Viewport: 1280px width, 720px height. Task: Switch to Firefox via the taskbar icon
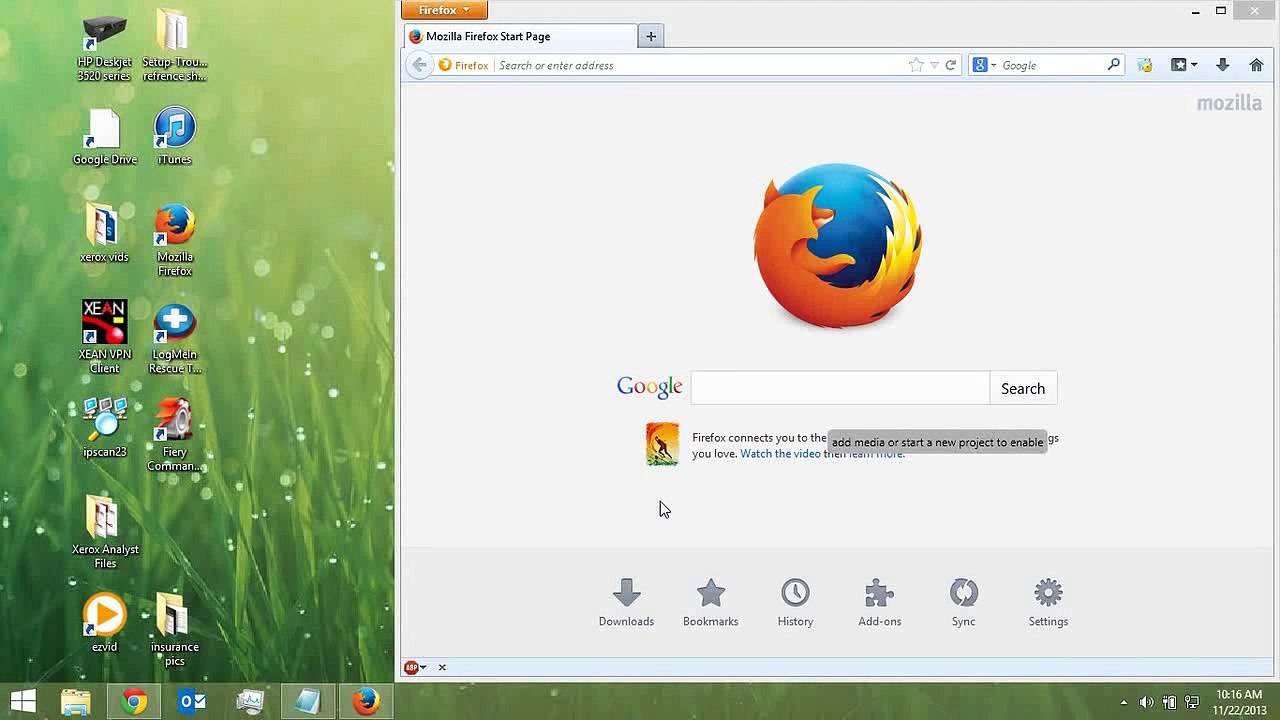tap(366, 702)
